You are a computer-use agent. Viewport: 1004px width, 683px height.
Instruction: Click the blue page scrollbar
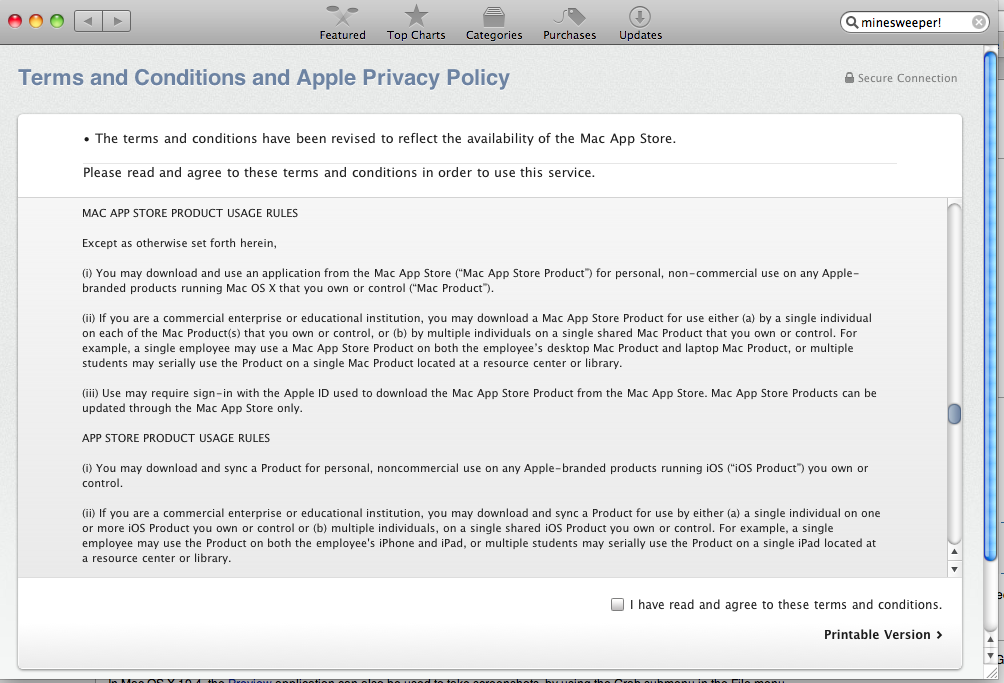tap(990, 306)
